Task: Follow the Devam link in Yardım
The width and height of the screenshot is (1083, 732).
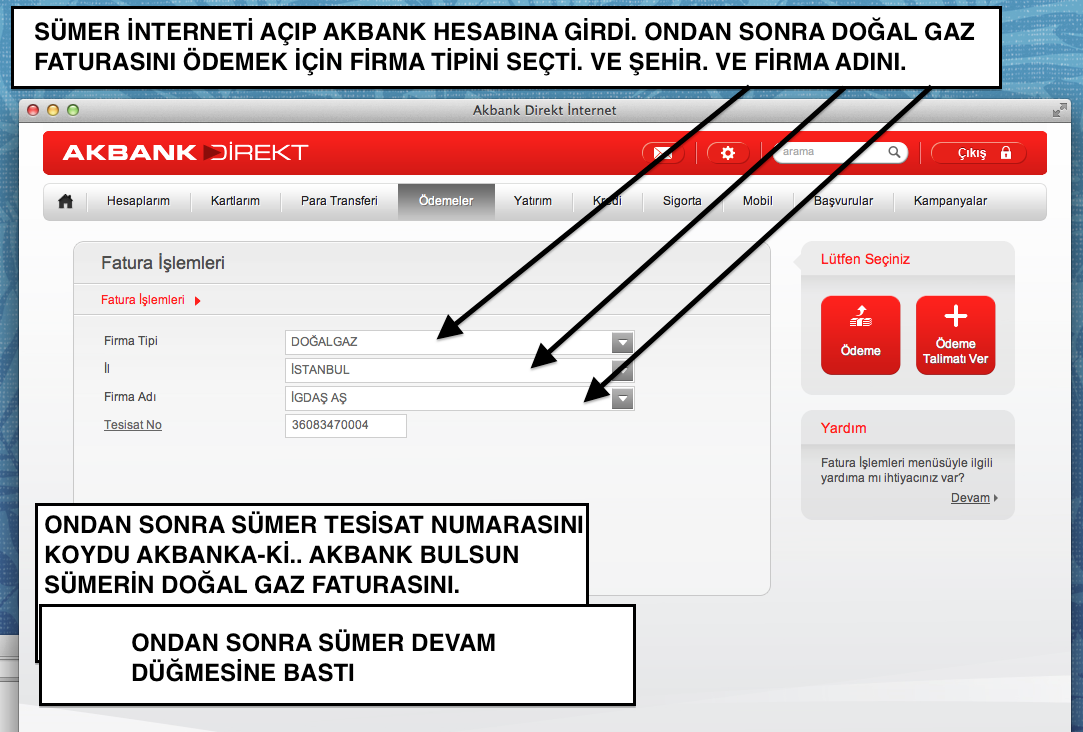Action: tap(970, 498)
